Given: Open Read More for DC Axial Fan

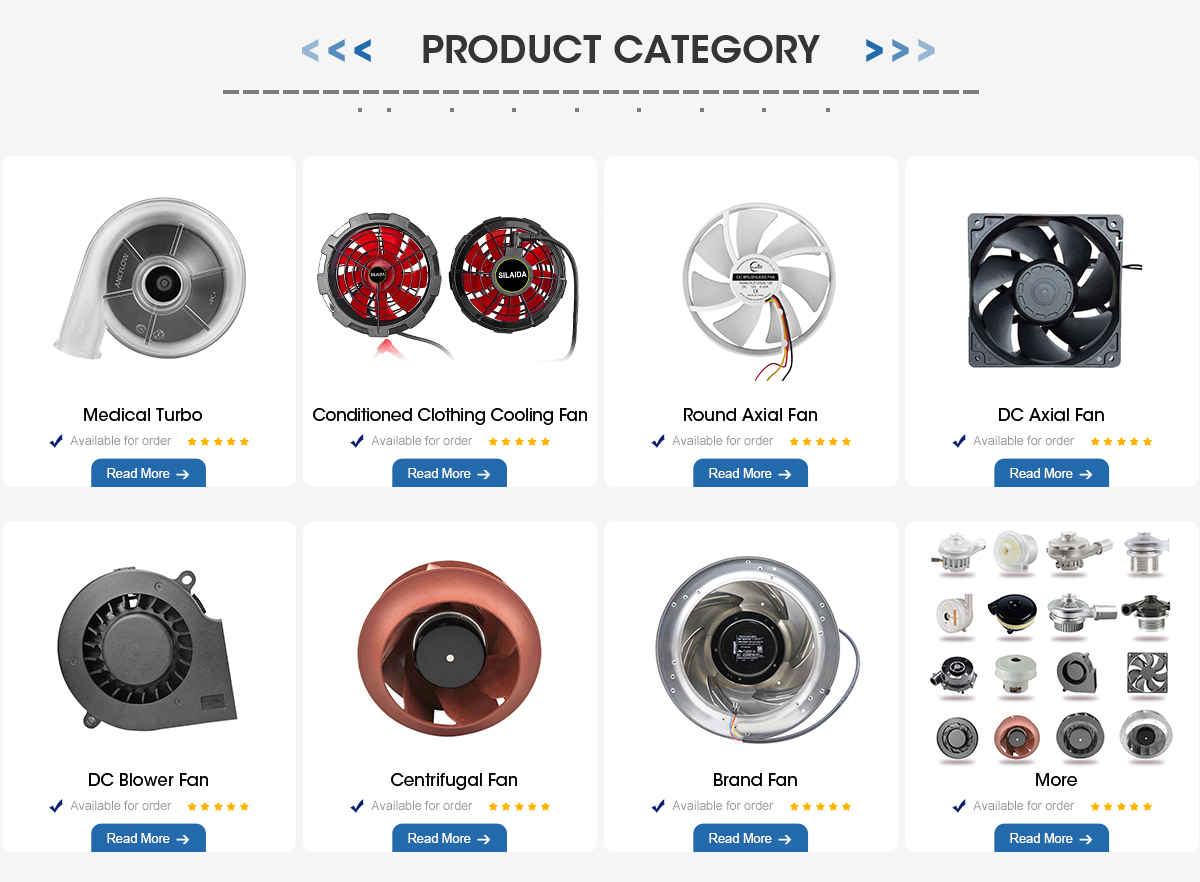Looking at the screenshot, I should coord(1051,473).
